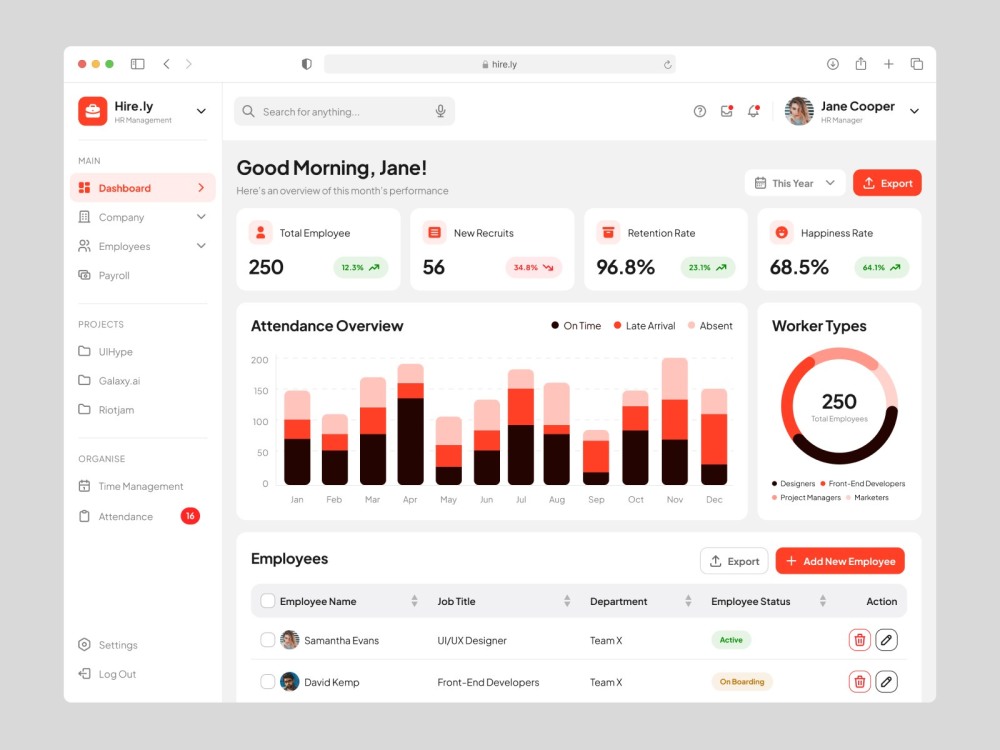
Task: Edit David Kemp with pencil icon
Action: click(886, 682)
